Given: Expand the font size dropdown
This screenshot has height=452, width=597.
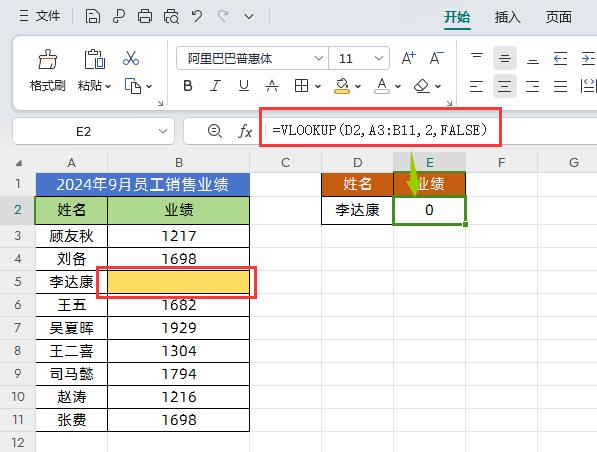Looking at the screenshot, I should [x=378, y=58].
